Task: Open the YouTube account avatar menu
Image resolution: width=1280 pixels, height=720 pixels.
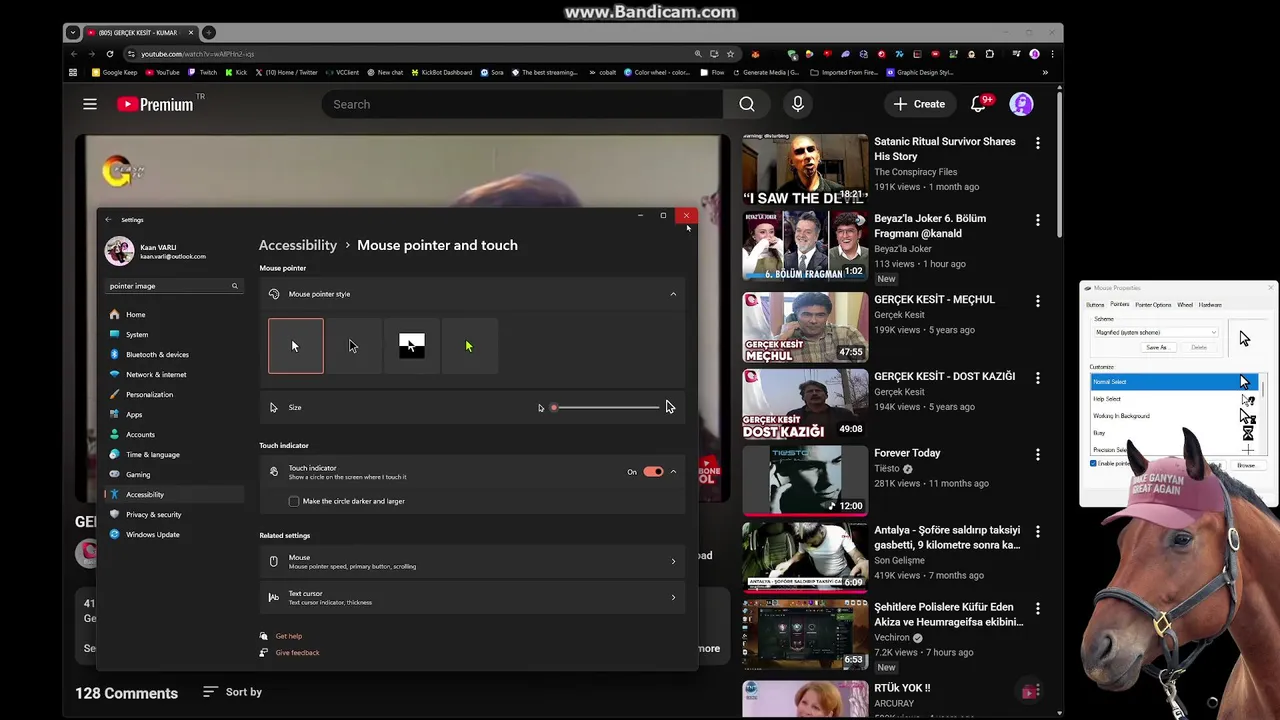Action: tap(1021, 104)
